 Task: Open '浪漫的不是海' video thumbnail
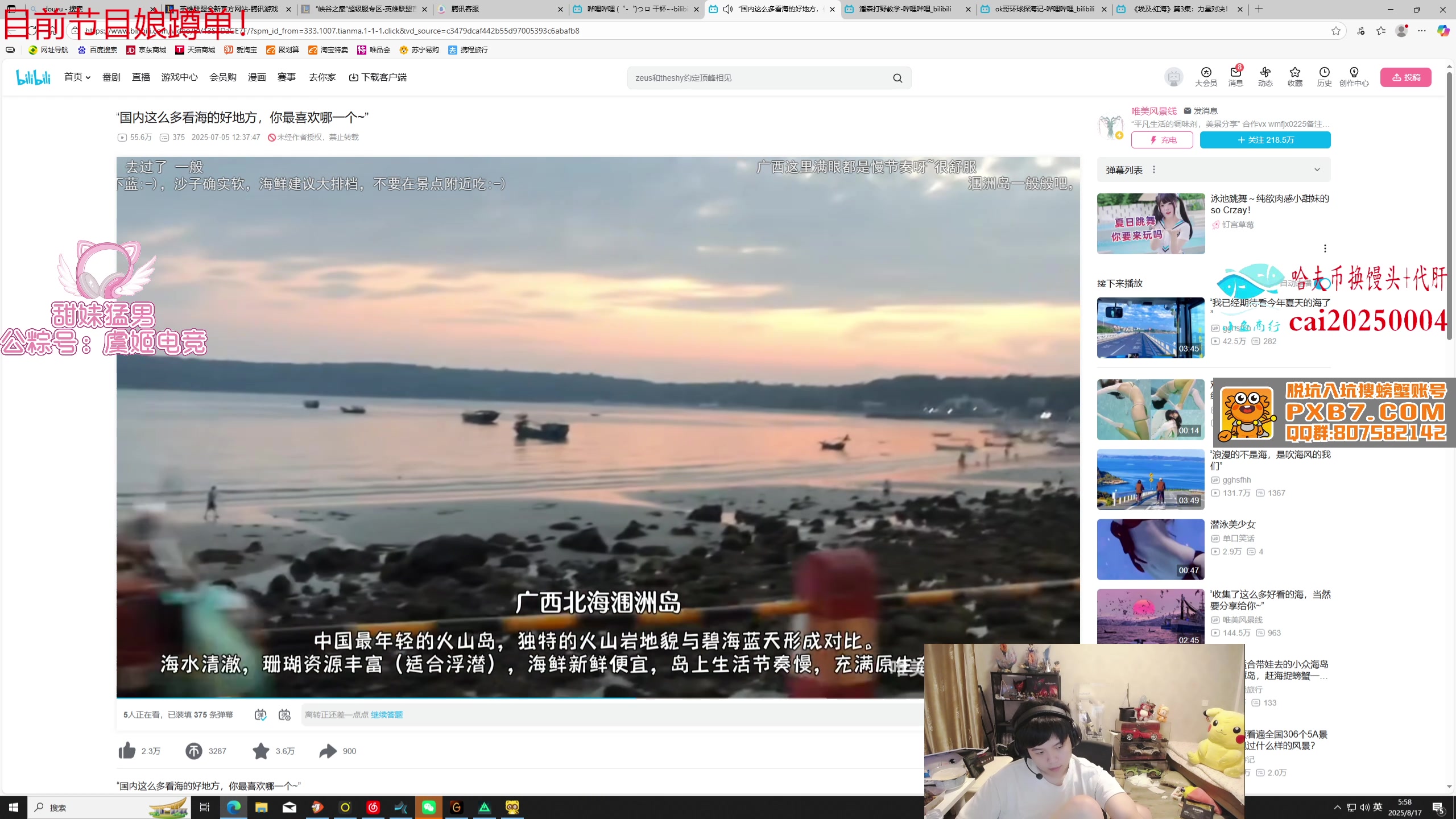[x=1151, y=479]
